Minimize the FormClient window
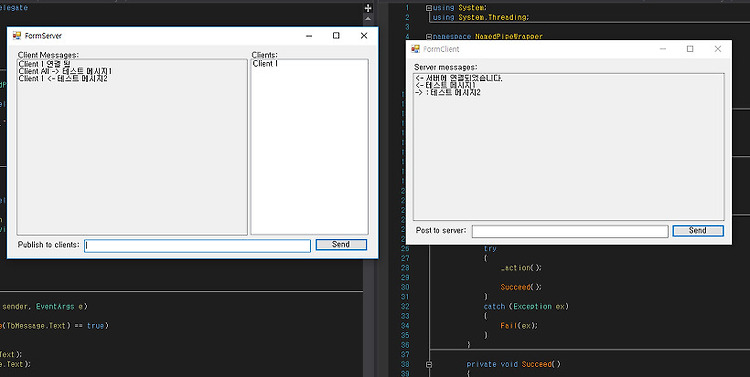Image resolution: width=750 pixels, height=377 pixels. (663, 49)
